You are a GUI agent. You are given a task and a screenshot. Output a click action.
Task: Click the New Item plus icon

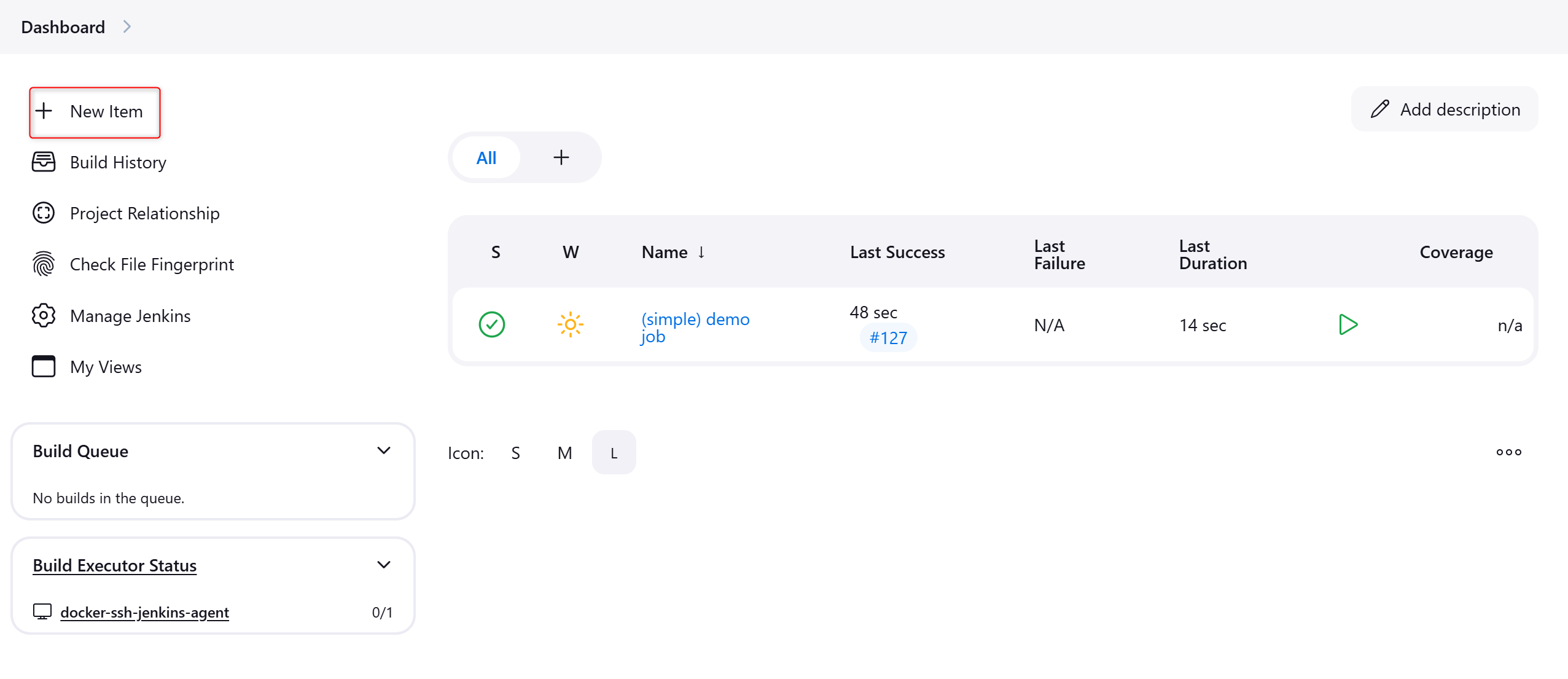pyautogui.click(x=44, y=111)
